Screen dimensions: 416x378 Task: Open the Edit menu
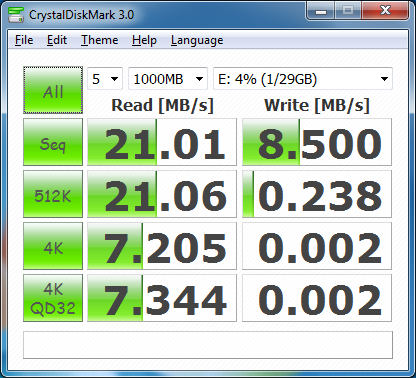click(57, 40)
